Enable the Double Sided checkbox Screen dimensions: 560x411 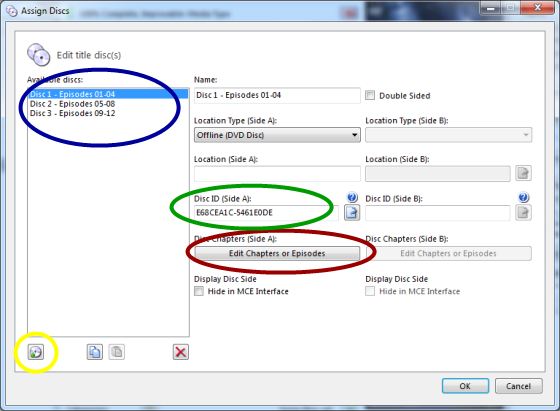coord(370,95)
